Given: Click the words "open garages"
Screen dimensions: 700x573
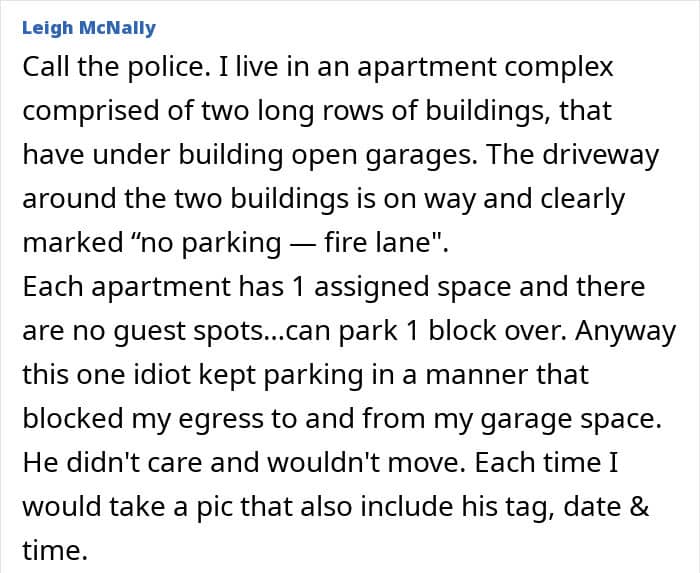Looking at the screenshot, I should pyautogui.click(x=384, y=156).
